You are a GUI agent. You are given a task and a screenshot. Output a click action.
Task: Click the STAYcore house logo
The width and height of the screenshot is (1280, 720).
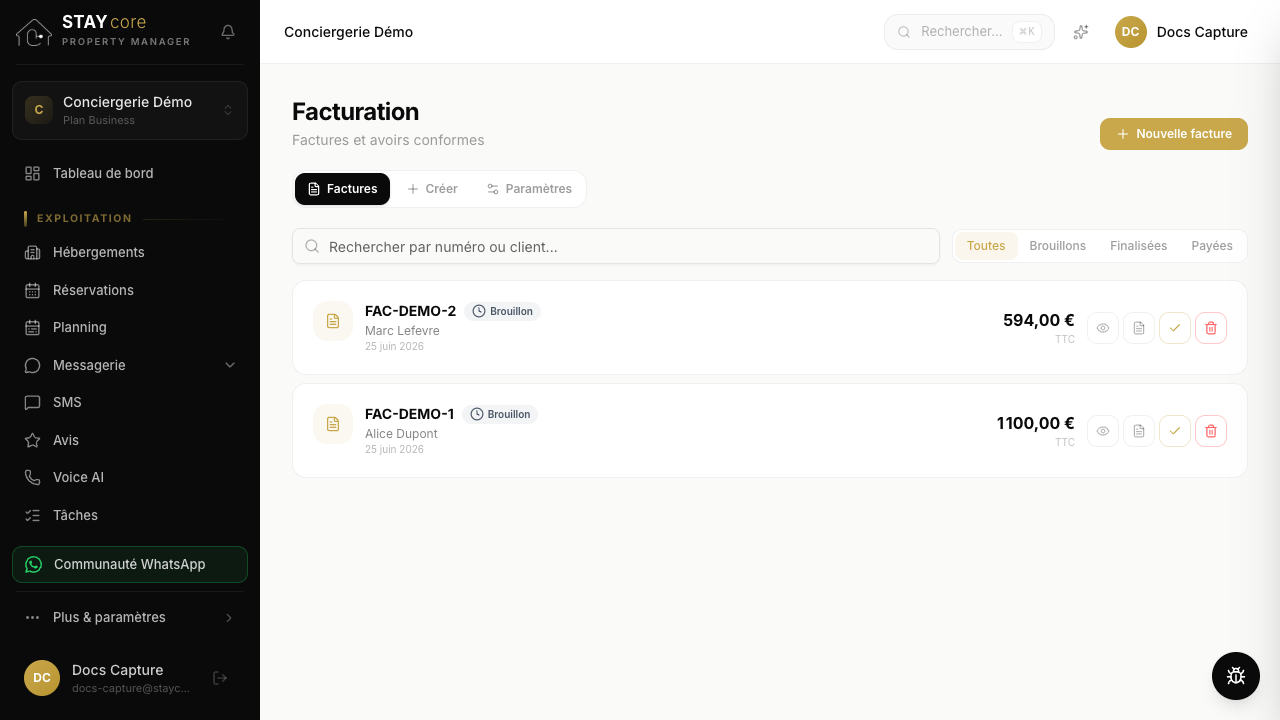[34, 33]
